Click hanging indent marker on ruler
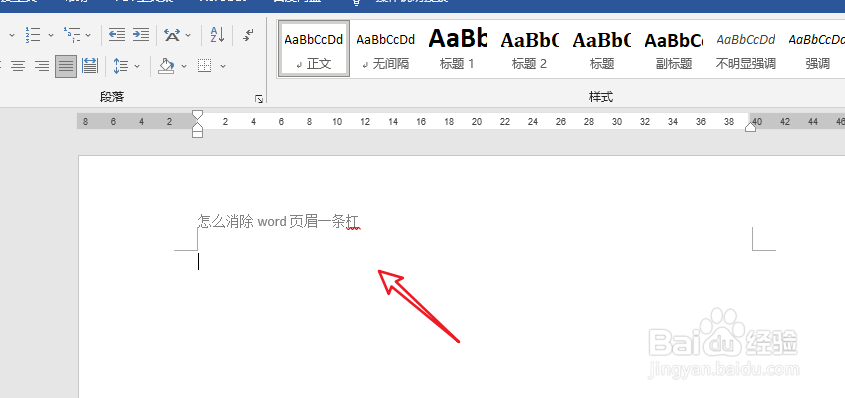 (198, 126)
